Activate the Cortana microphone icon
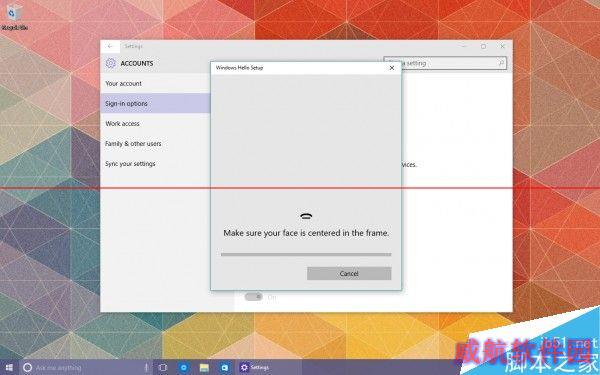The width and height of the screenshot is (600, 375). tap(146, 367)
